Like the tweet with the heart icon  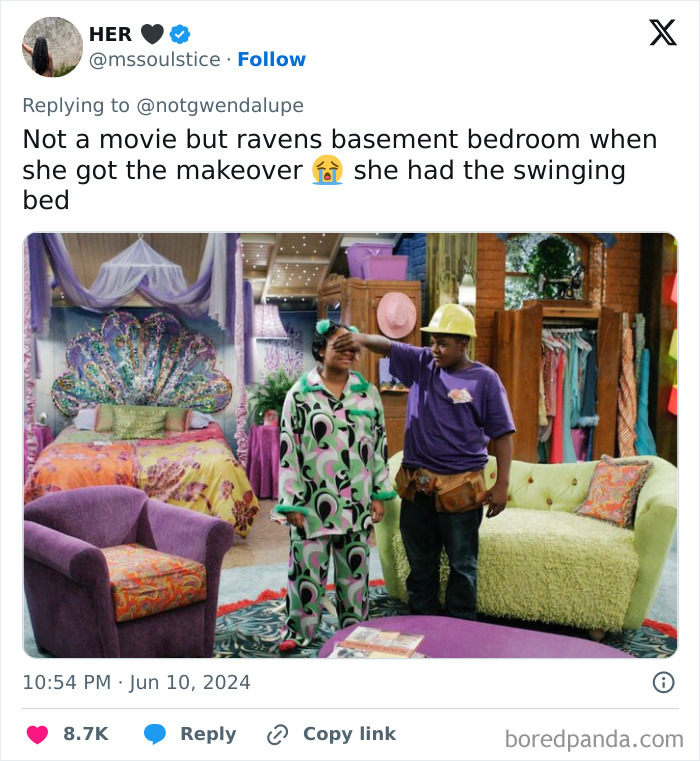37,734
